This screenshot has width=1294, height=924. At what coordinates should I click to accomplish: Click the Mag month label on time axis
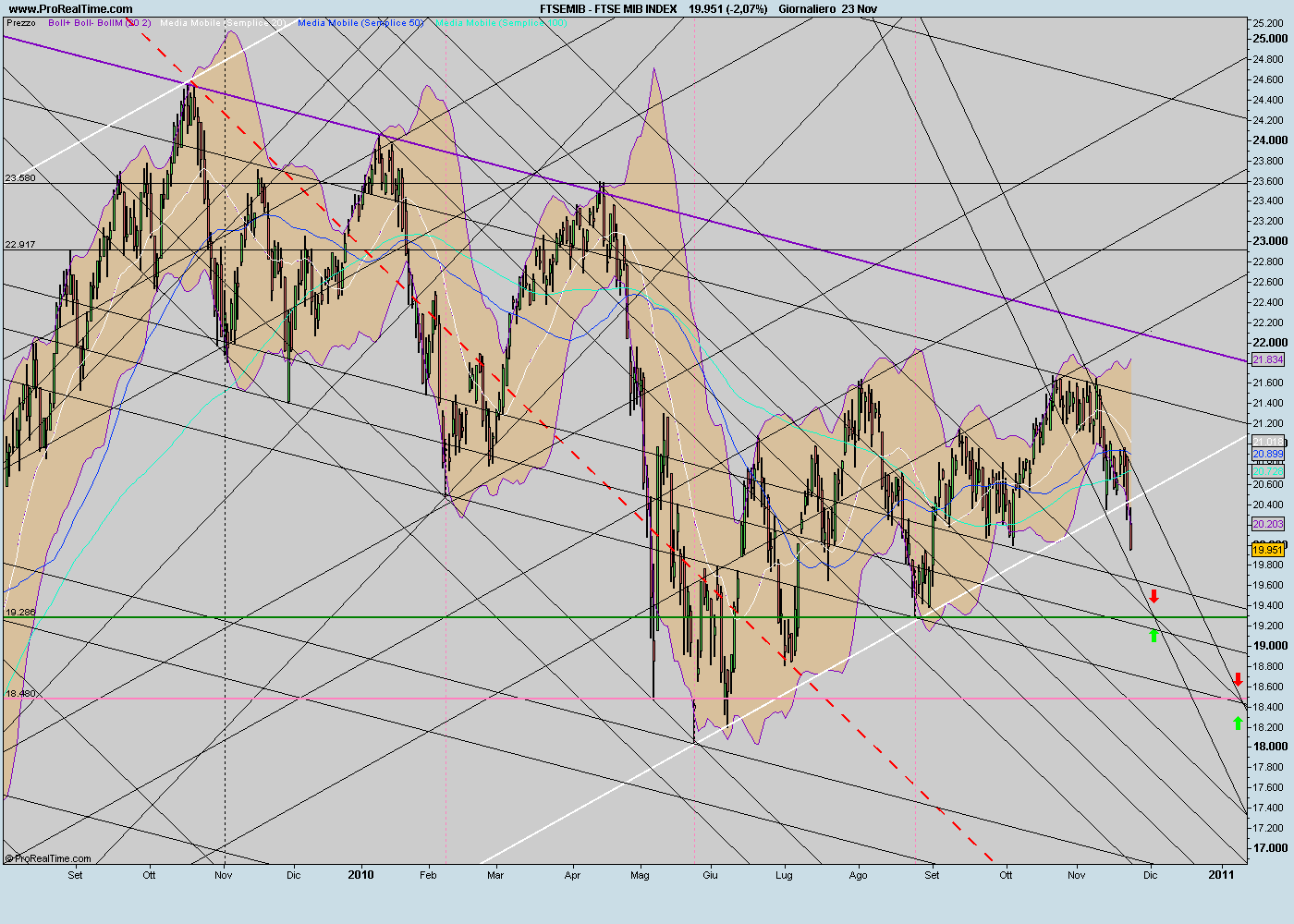(x=640, y=875)
